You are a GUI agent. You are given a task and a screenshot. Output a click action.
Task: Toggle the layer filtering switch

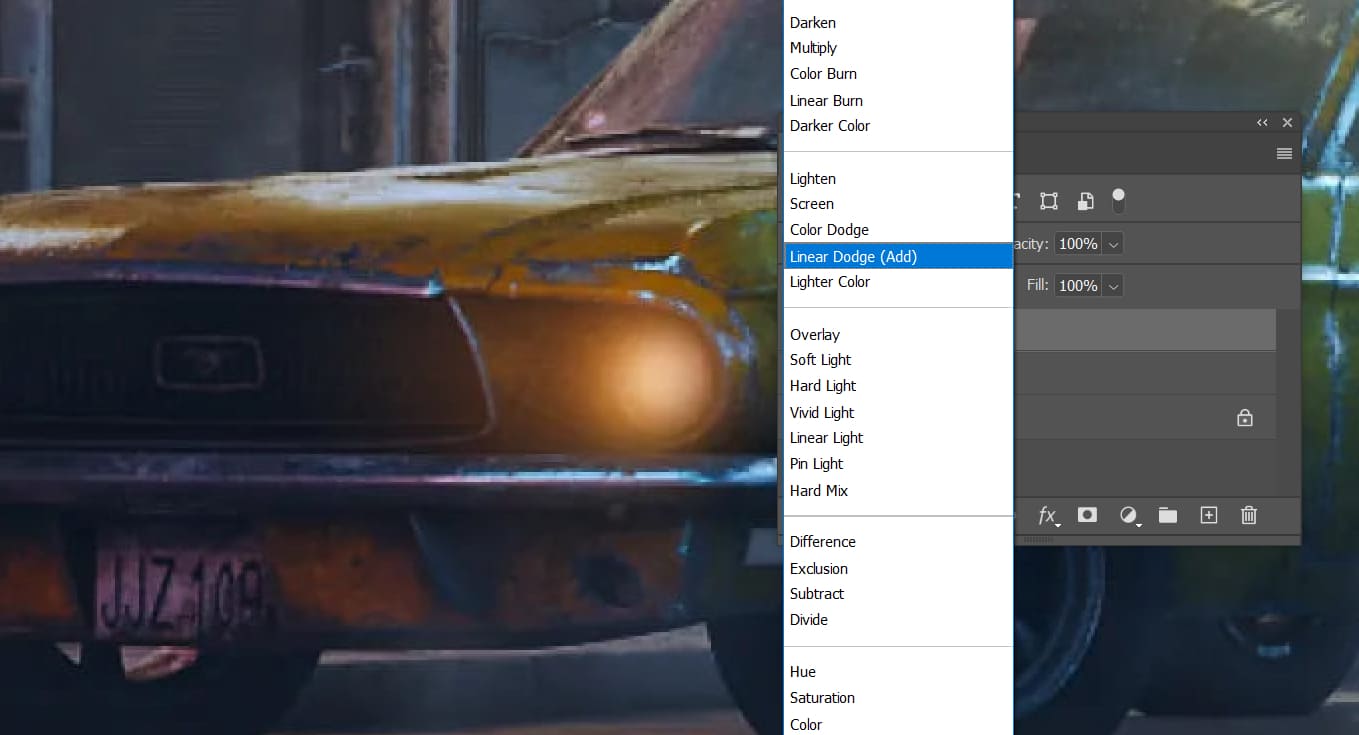tap(1118, 200)
